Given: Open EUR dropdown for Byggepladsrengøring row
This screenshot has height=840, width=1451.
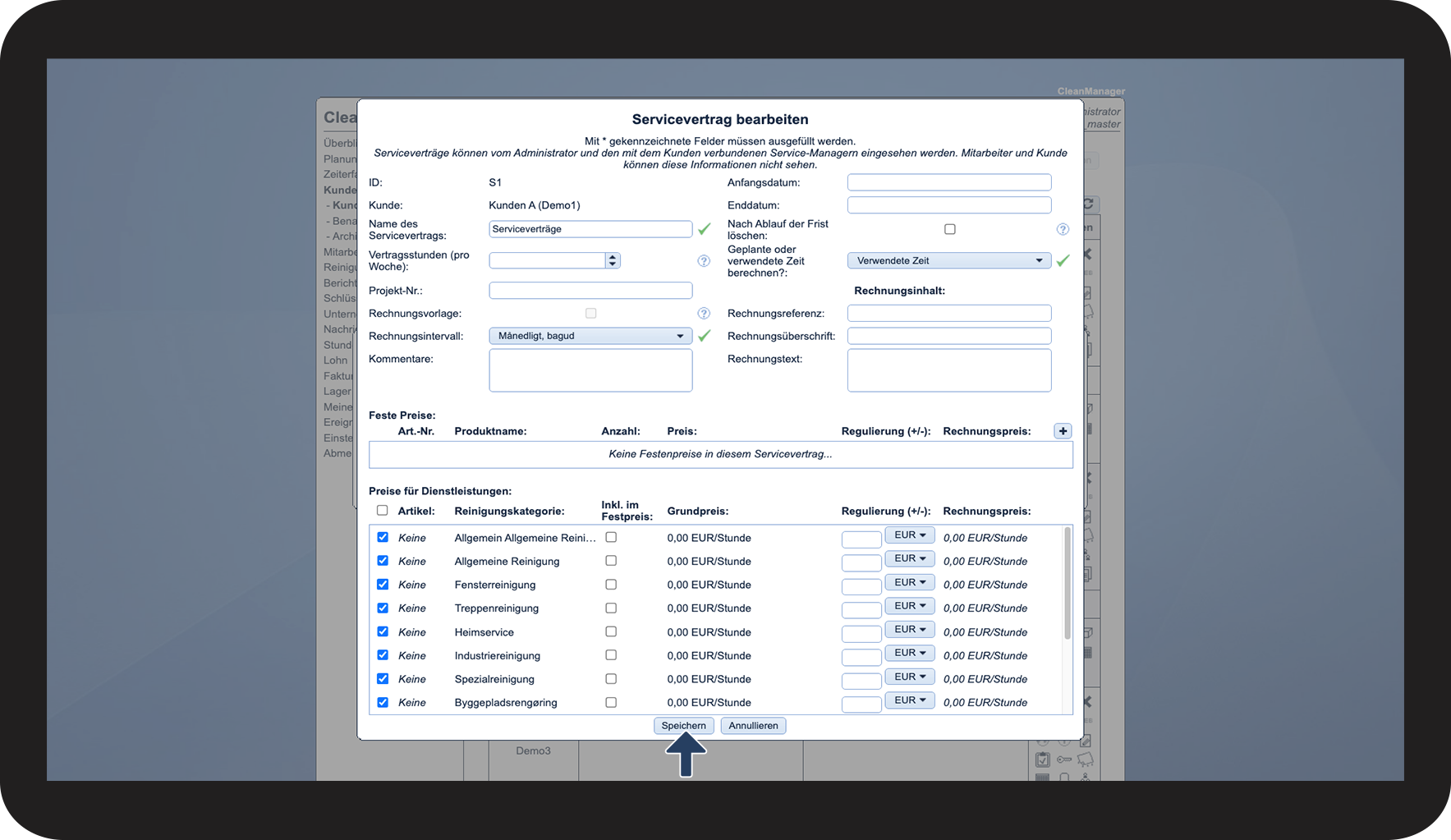Looking at the screenshot, I should pyautogui.click(x=910, y=700).
